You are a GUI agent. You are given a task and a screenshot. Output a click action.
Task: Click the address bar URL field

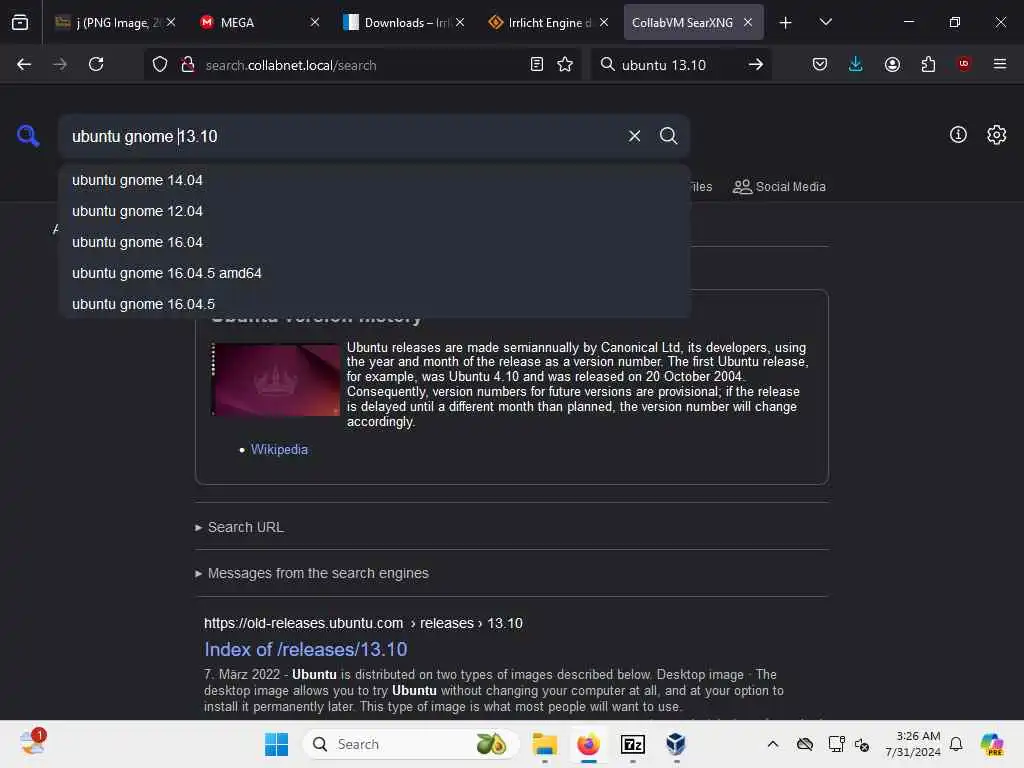361,65
